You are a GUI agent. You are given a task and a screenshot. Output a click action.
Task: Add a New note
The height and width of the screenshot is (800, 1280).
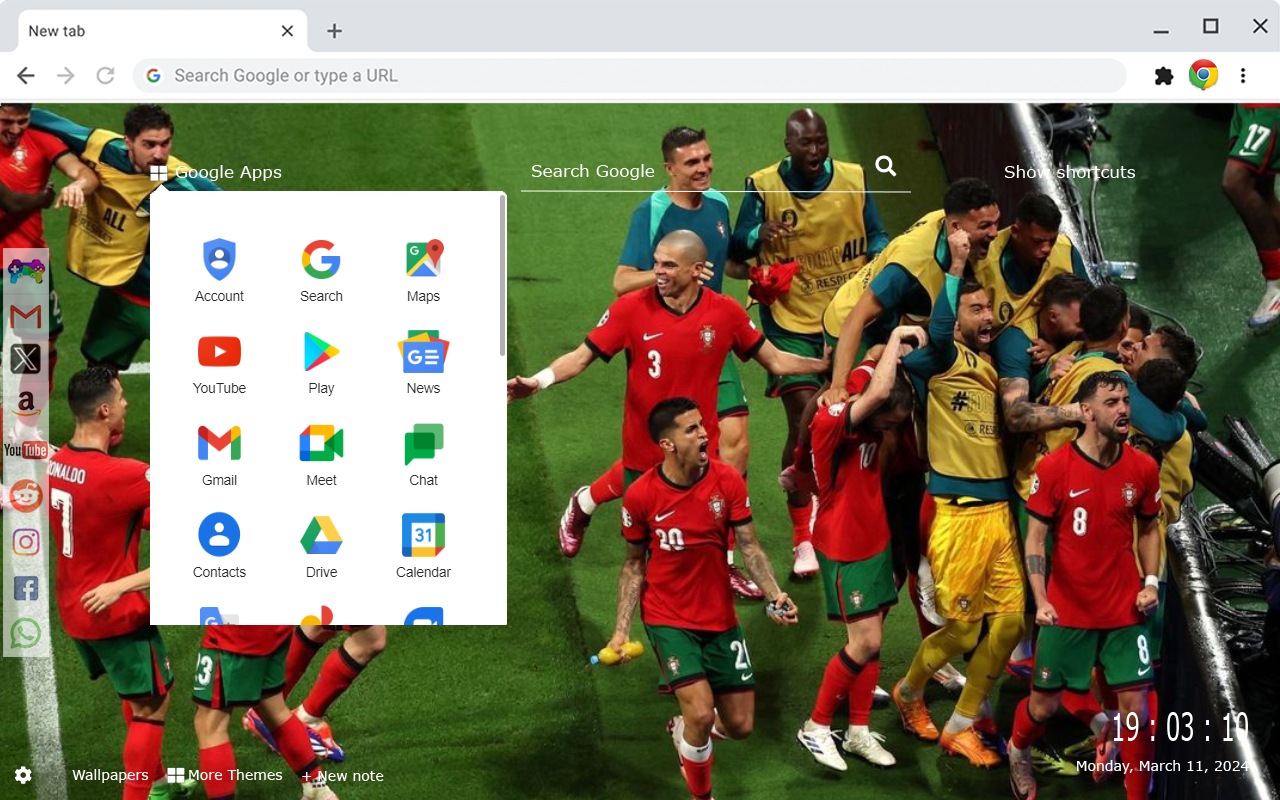tap(342, 776)
